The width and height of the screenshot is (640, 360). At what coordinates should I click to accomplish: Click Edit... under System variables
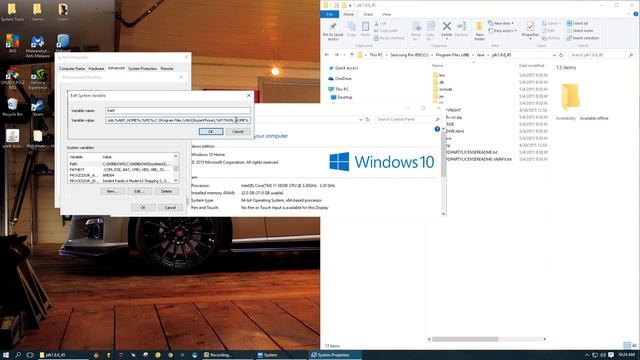[139, 191]
